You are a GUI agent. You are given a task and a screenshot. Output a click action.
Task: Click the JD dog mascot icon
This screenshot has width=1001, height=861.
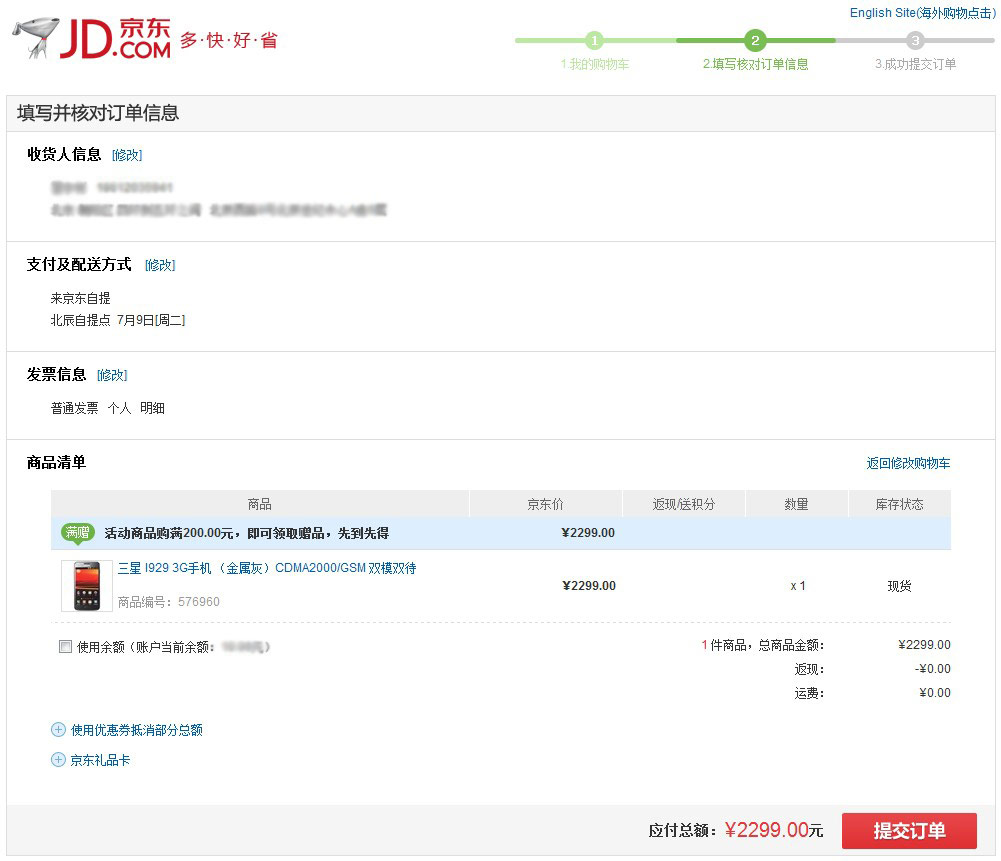36,38
